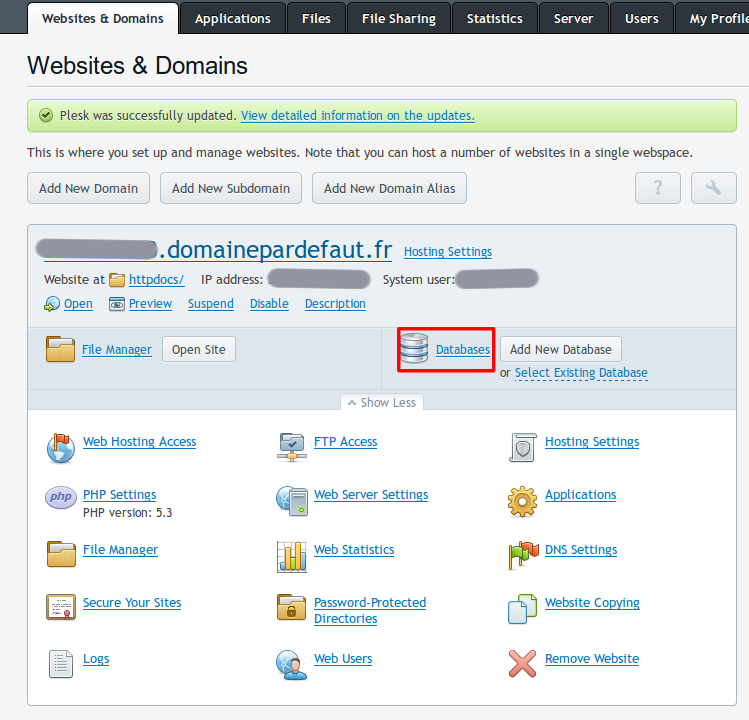Click the Open site globe arrow icon

coord(52,304)
